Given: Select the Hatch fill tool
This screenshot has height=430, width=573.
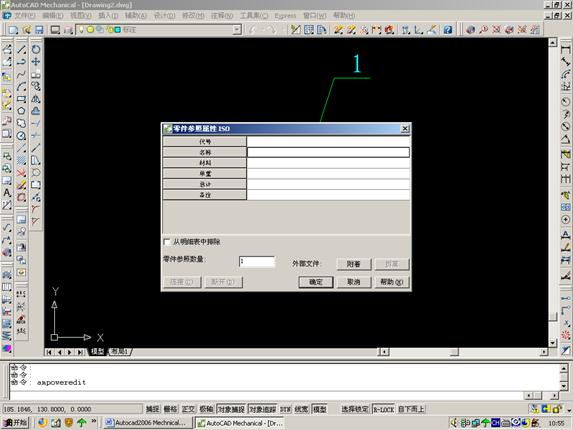Looking at the screenshot, I should point(22,160).
